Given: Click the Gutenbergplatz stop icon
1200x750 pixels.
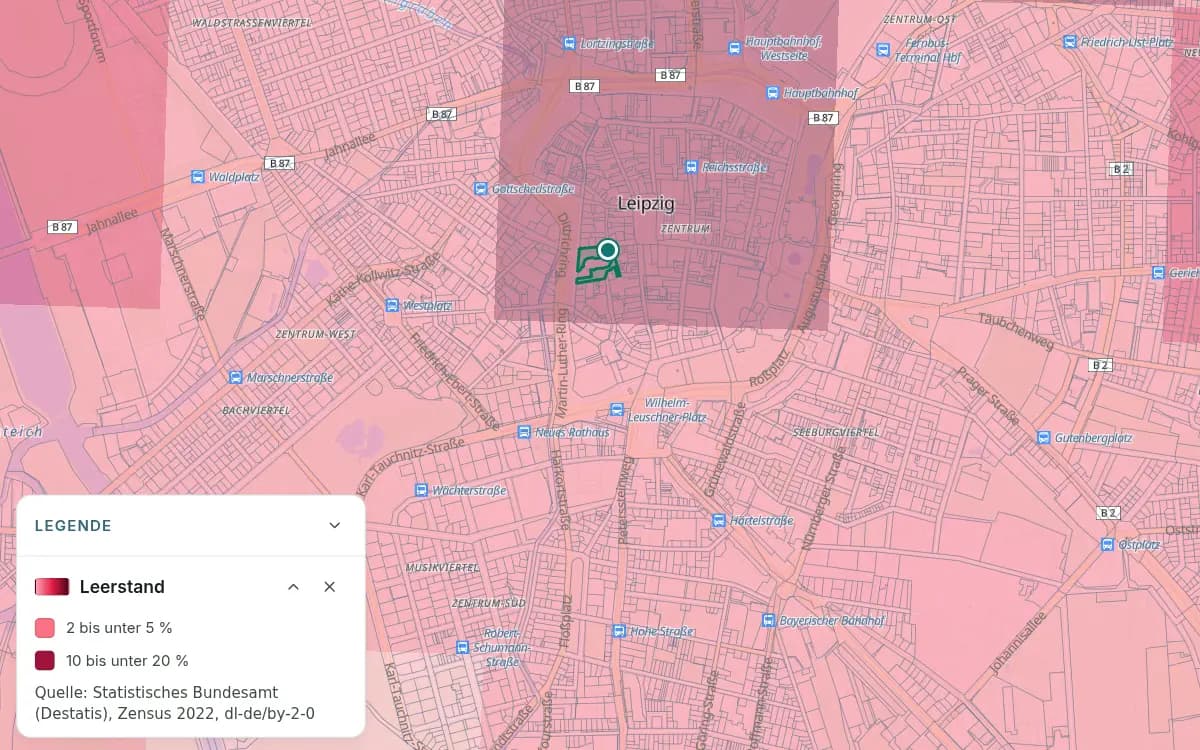Looking at the screenshot, I should [x=1044, y=437].
